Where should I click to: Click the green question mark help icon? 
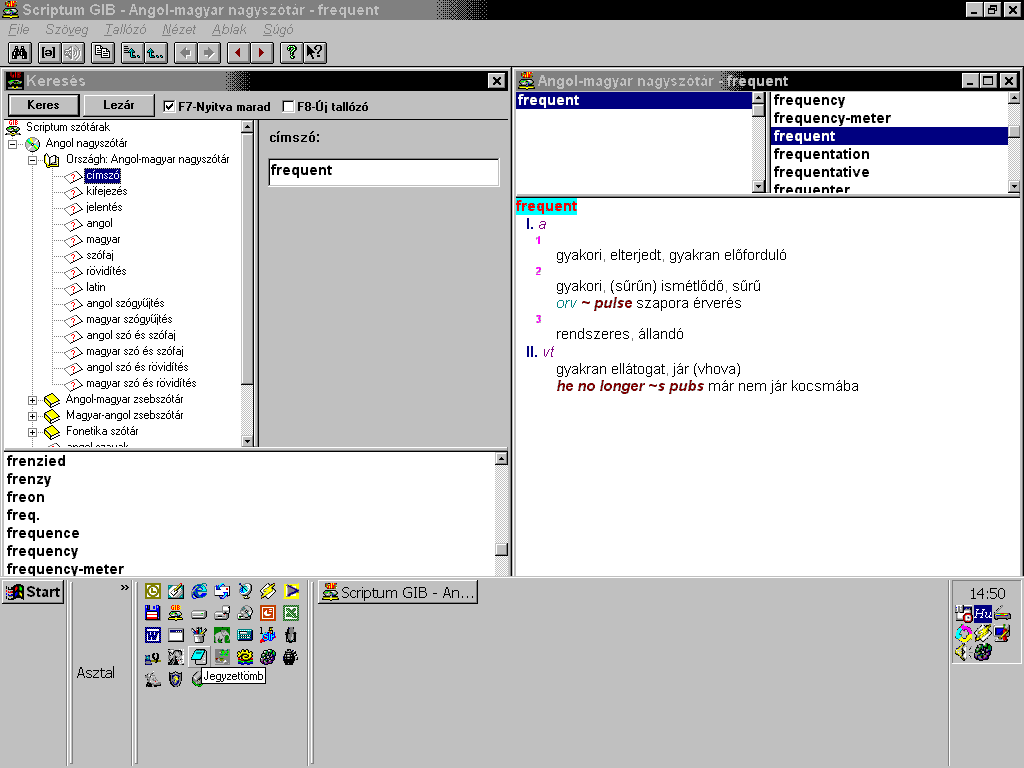click(291, 53)
